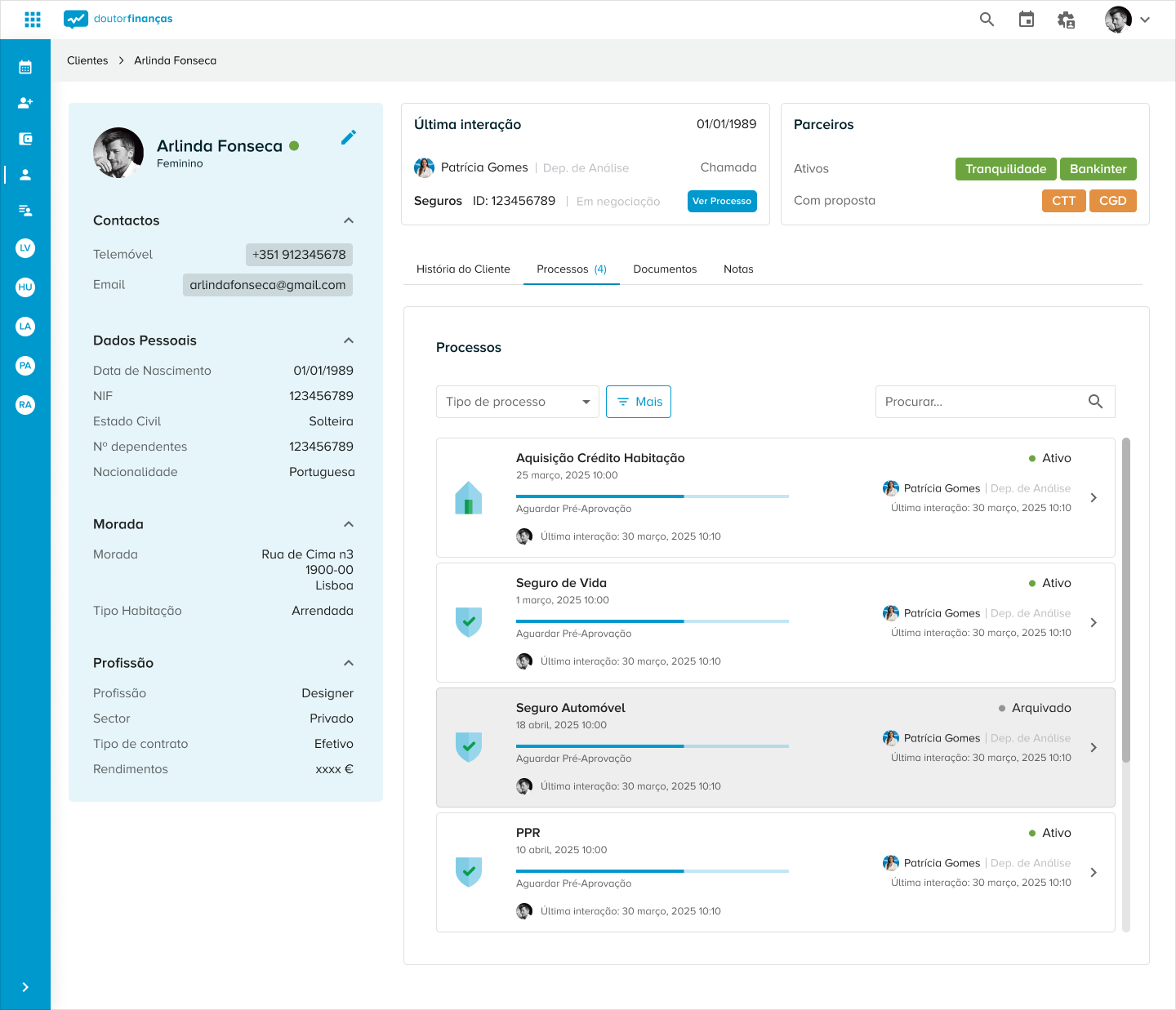Open the search icon in the top bar
The height and width of the screenshot is (1010, 1176).
(x=987, y=19)
